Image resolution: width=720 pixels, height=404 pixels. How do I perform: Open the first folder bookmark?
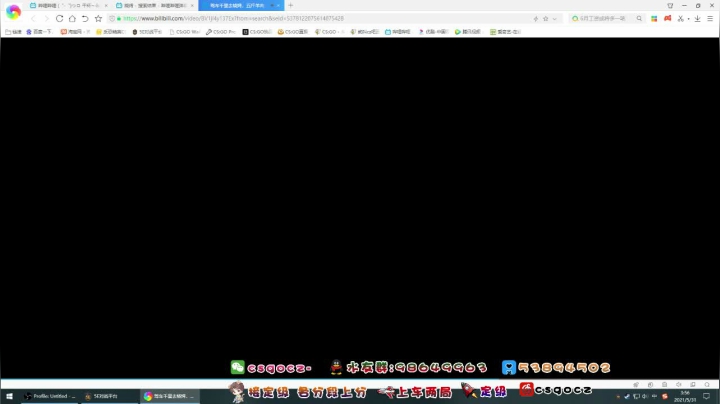(x=13, y=32)
